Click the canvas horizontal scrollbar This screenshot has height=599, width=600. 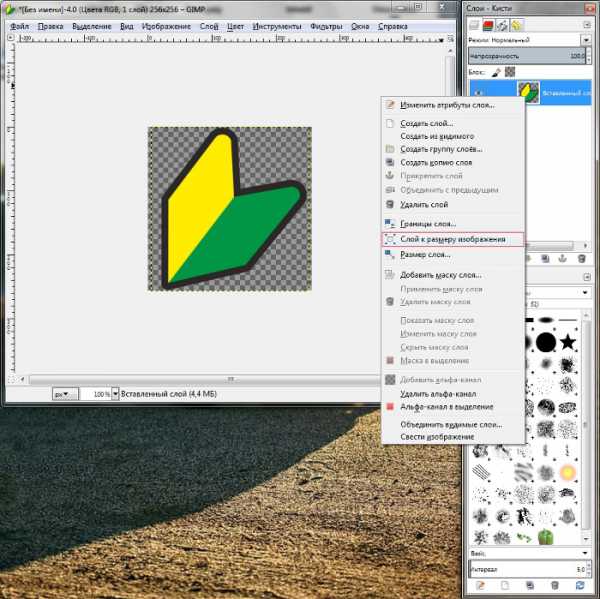tap(205, 379)
